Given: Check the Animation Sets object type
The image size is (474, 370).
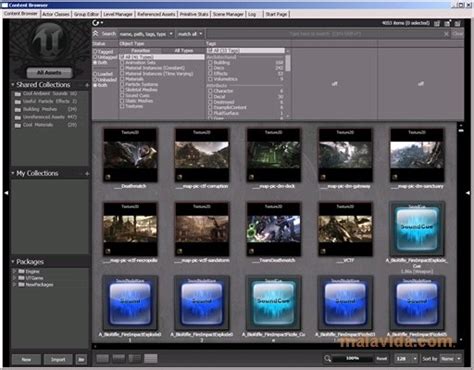Looking at the screenshot, I should 122,63.
